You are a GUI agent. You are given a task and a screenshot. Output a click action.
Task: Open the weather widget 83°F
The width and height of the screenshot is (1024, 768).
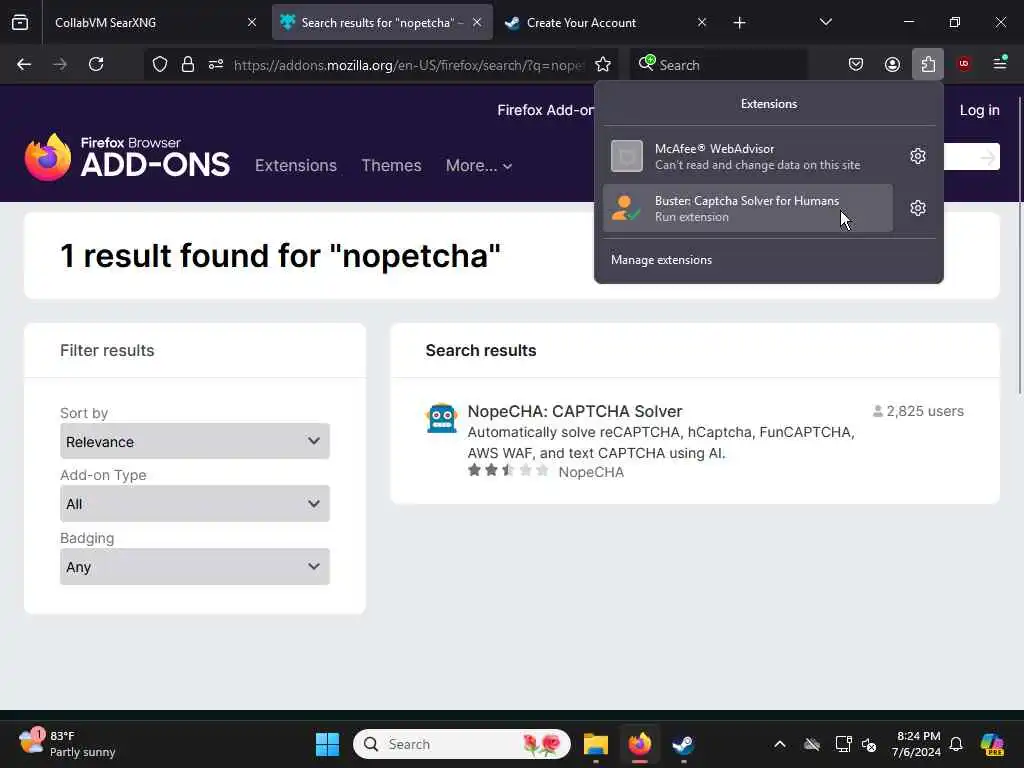(x=67, y=744)
